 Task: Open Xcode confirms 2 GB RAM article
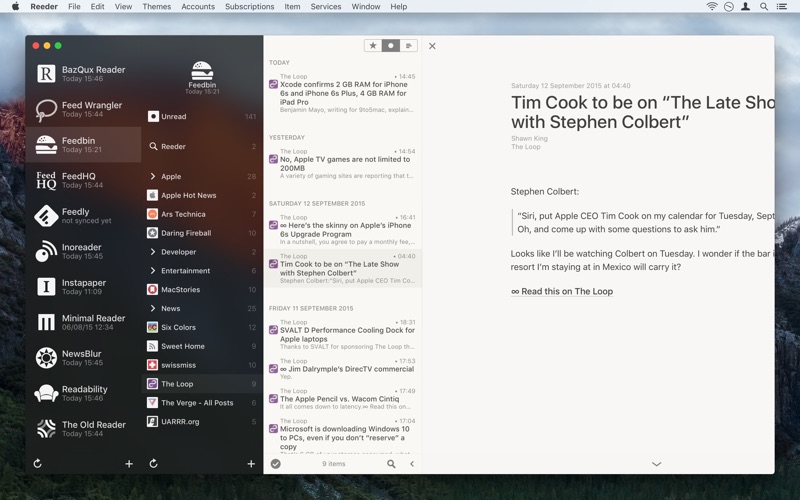pyautogui.click(x=343, y=93)
